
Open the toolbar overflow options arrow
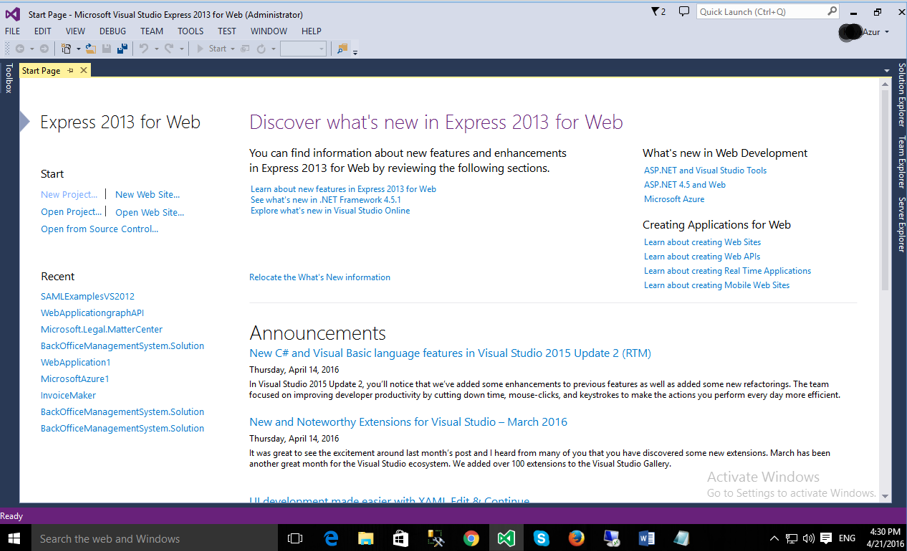point(355,51)
